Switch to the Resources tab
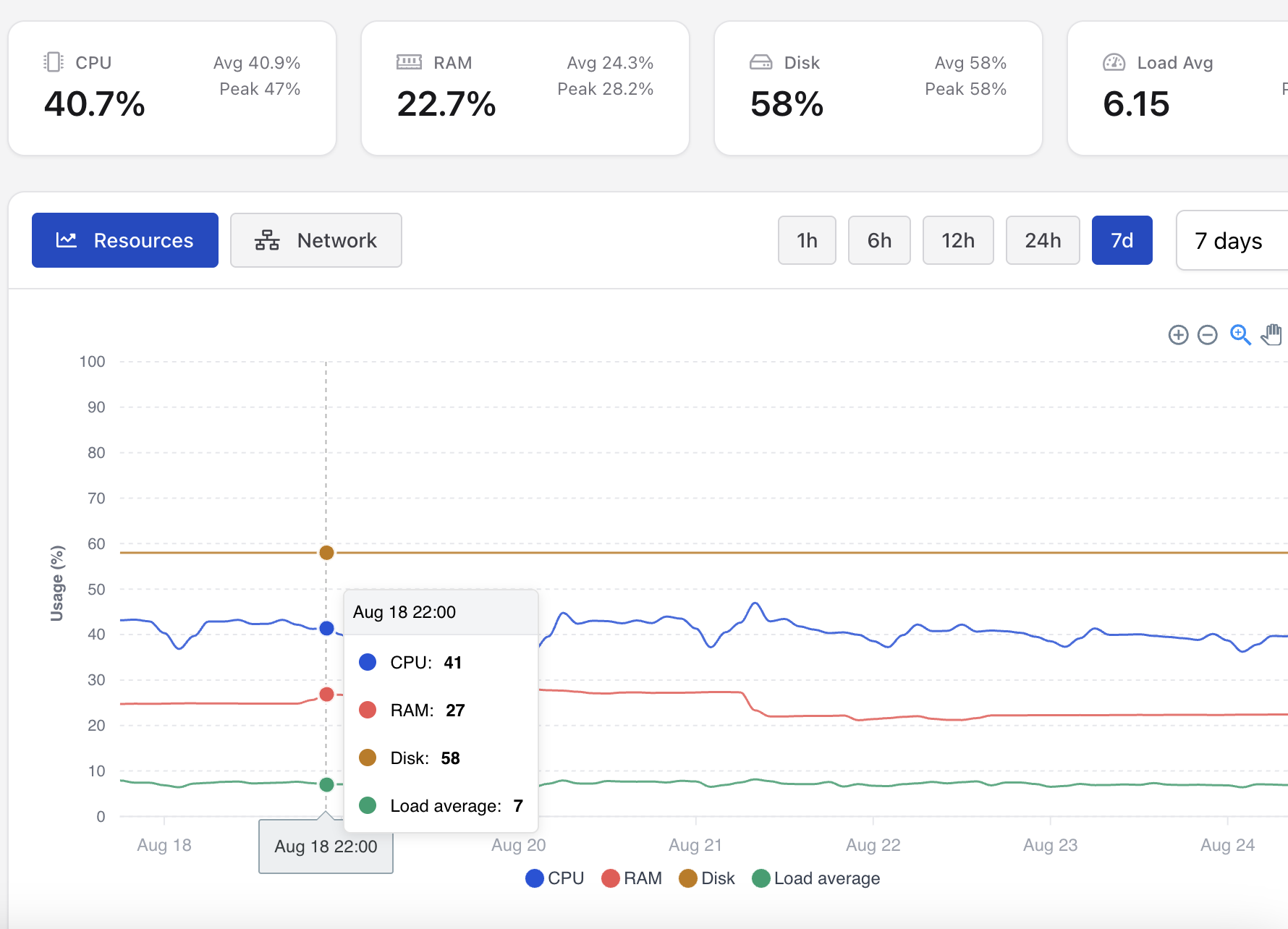This screenshot has width=1288, height=929. click(x=125, y=240)
